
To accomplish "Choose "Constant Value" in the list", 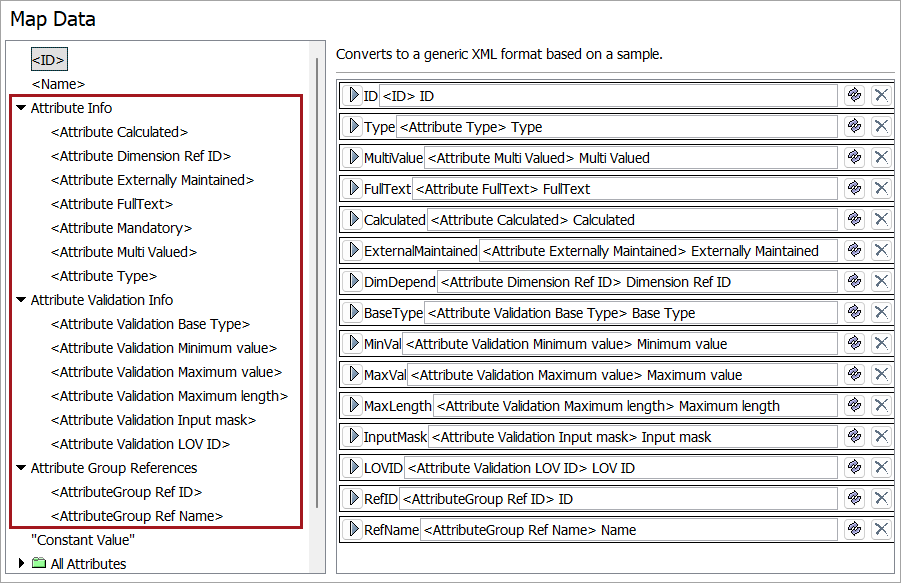I will point(83,540).
